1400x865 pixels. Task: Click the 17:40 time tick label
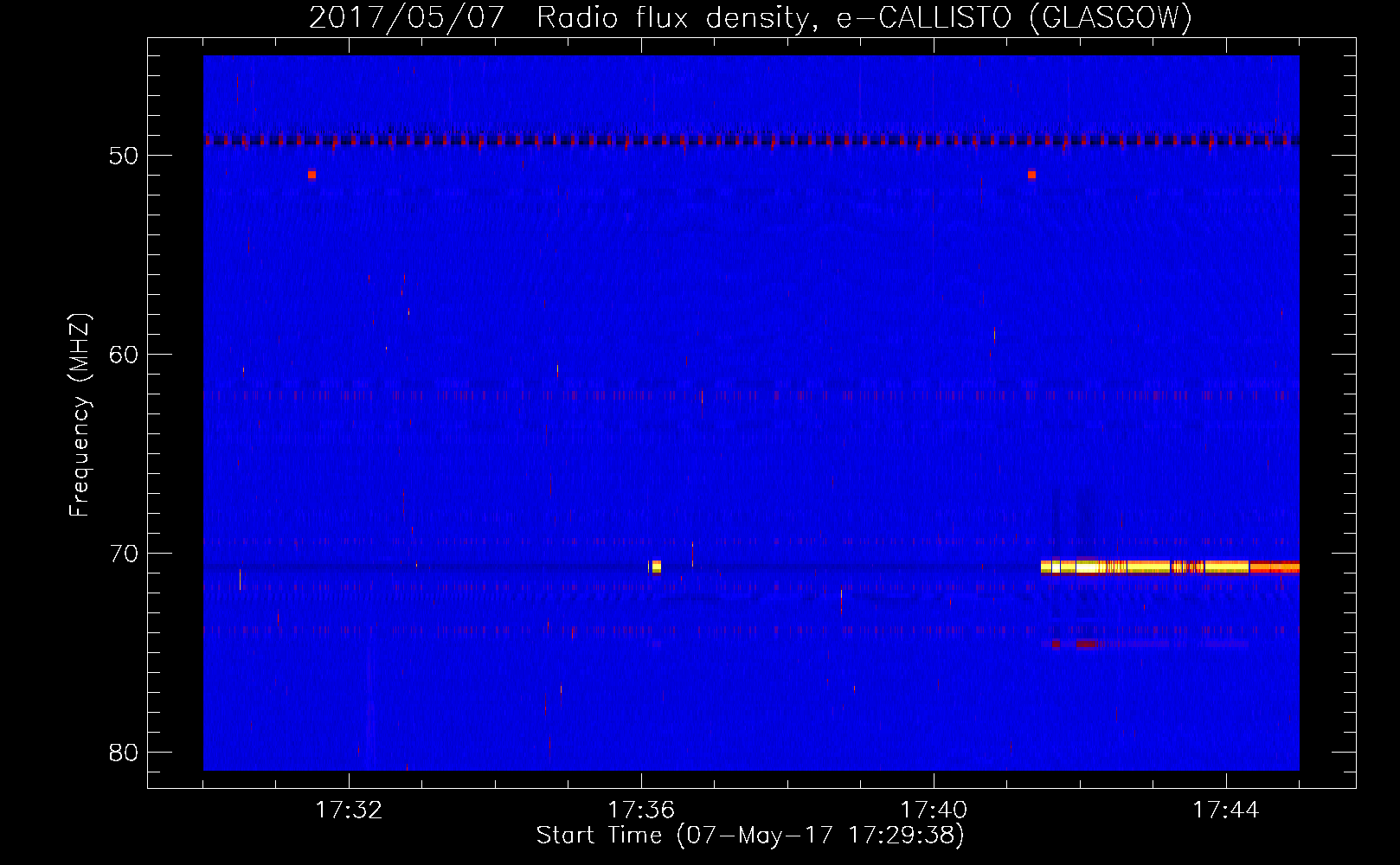(x=934, y=811)
